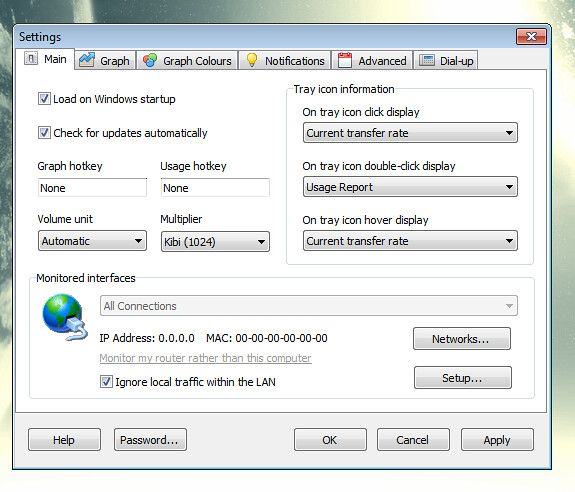575x492 pixels.
Task: Disable Ignore local traffic within the LAN
Action: pyautogui.click(x=106, y=382)
